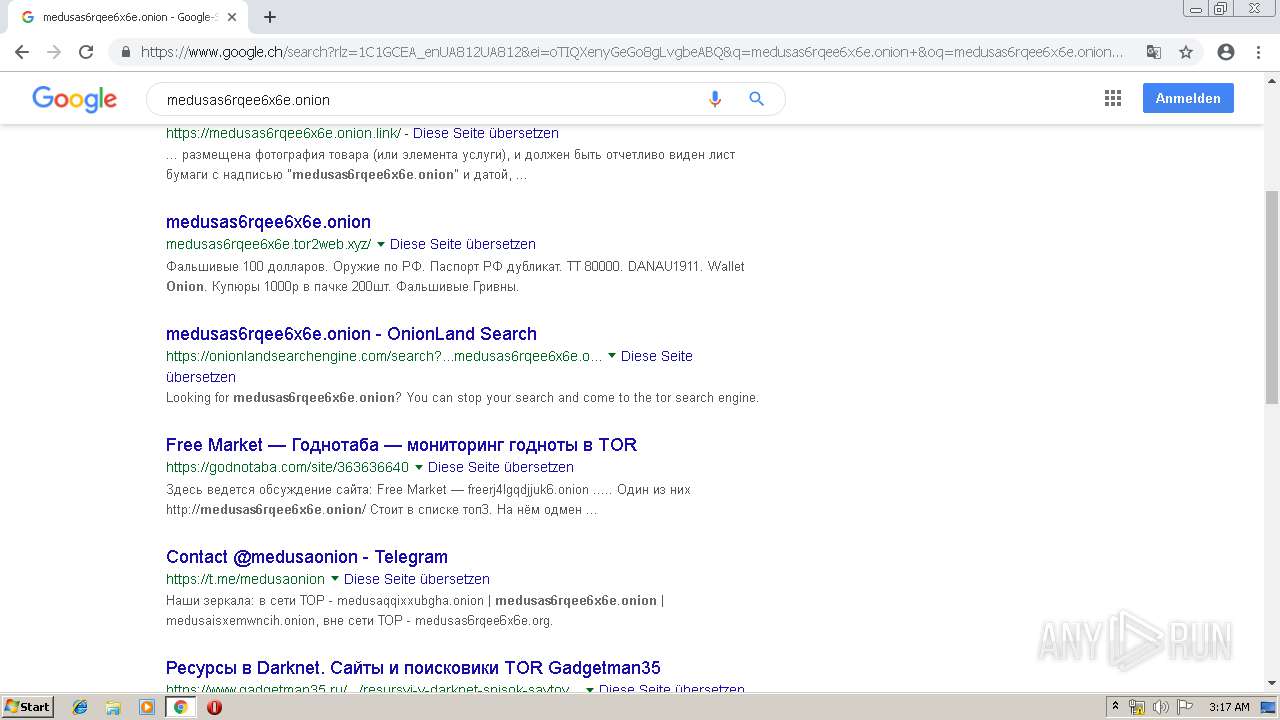Click the volume speaker tray icon
The width and height of the screenshot is (1280, 720).
[x=1160, y=707]
